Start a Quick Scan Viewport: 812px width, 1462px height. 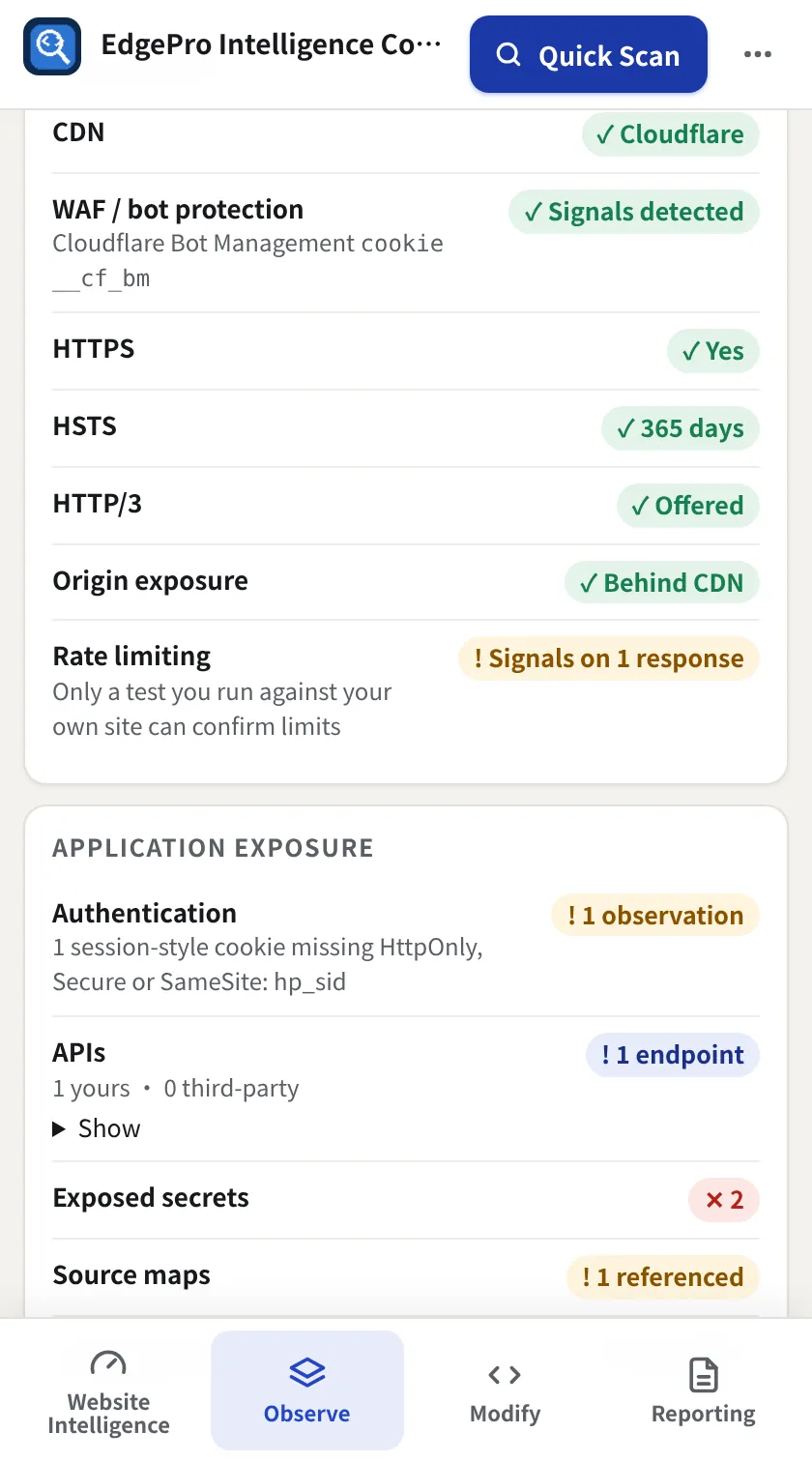[589, 54]
